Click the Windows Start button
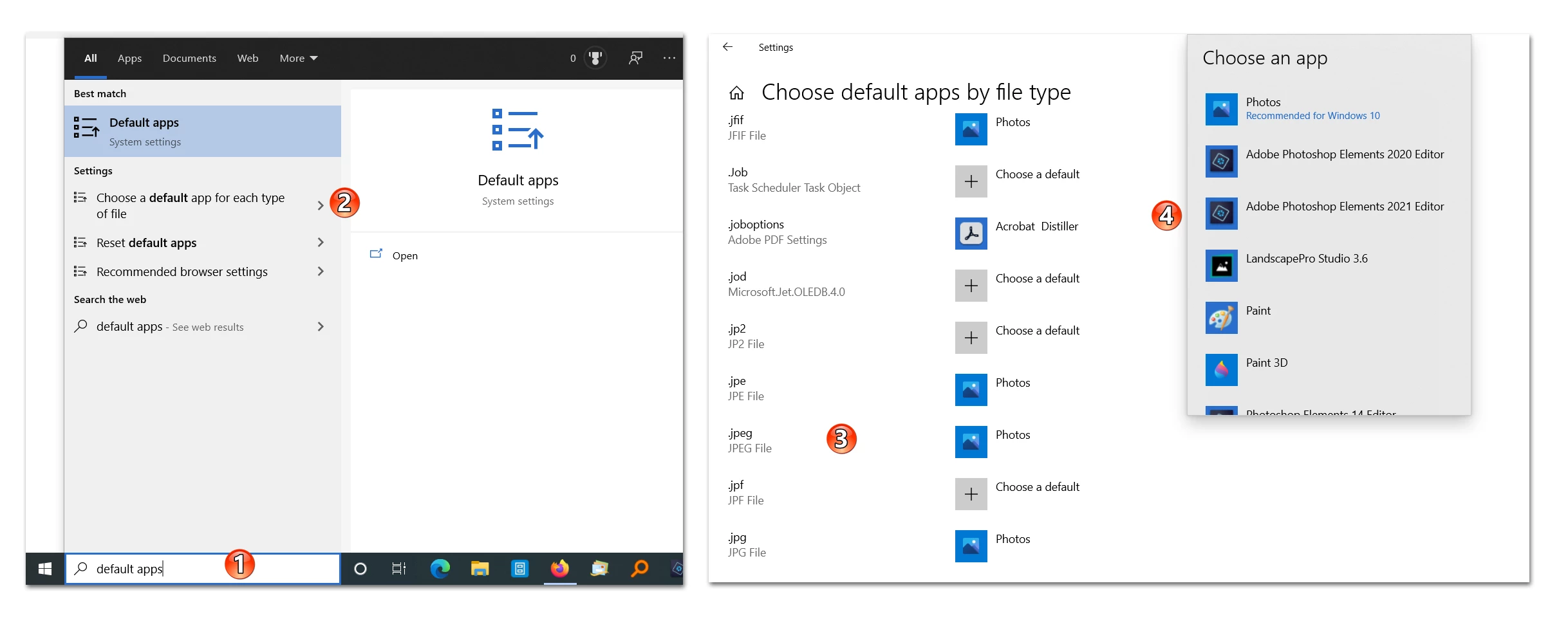 click(x=45, y=569)
